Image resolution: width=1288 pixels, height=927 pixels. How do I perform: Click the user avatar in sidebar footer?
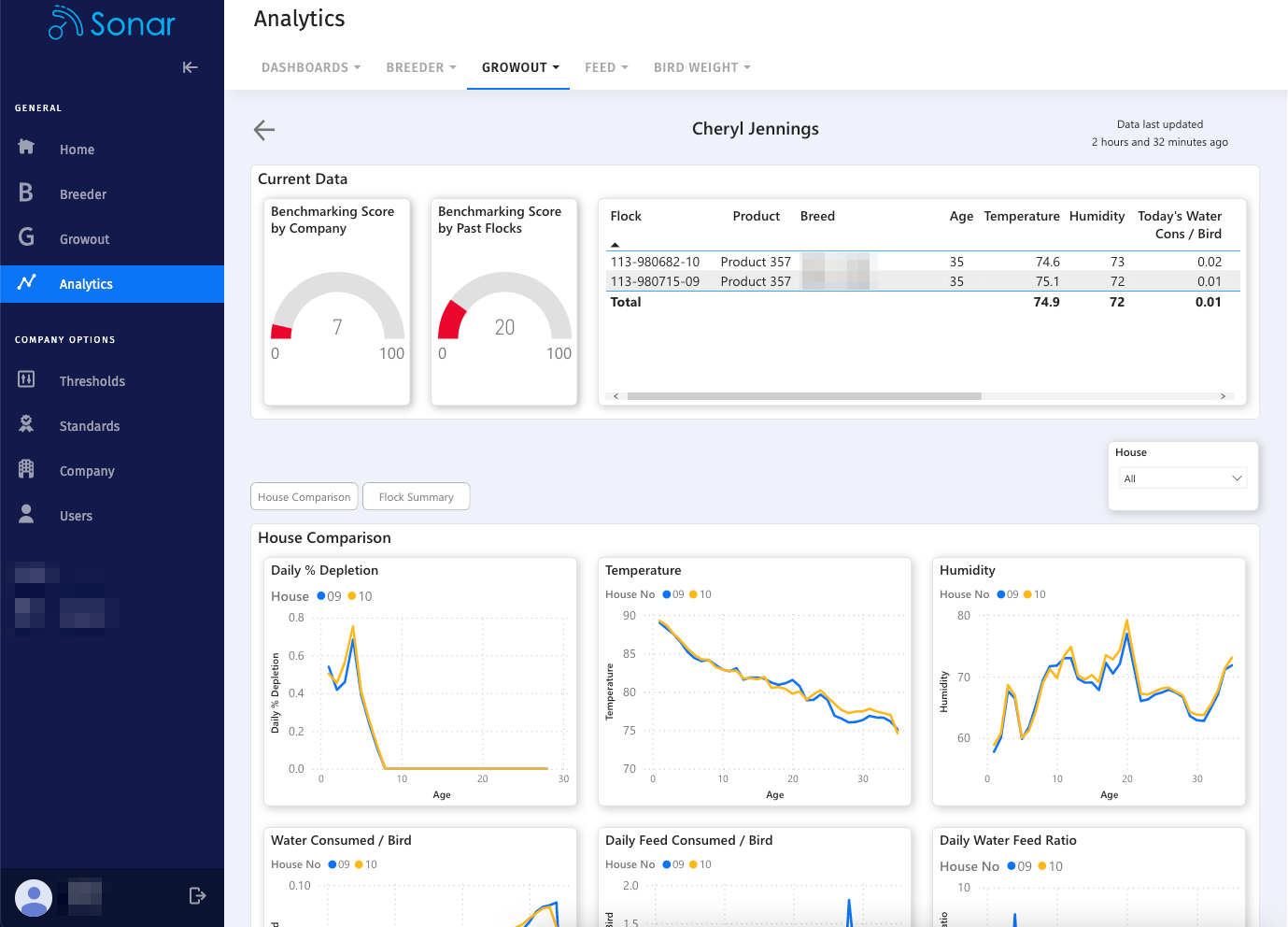[x=34, y=897]
